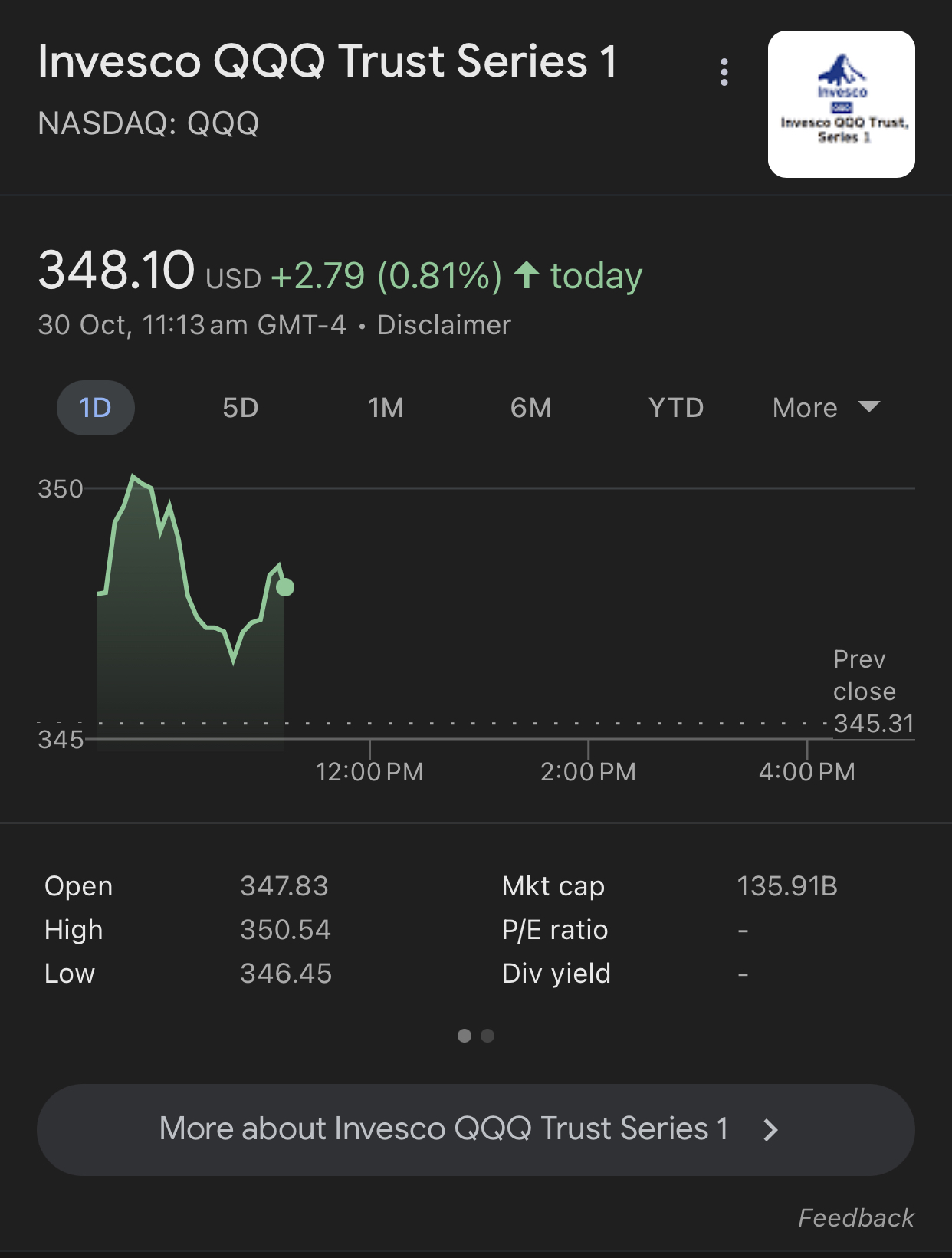Click the right chevron arrow on More about button
952x1258 pixels.
[x=771, y=1129]
